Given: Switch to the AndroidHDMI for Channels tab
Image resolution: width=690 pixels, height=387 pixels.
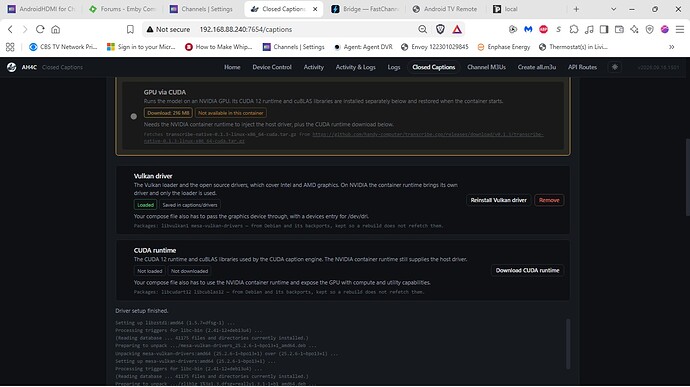Looking at the screenshot, I should click(x=42, y=9).
